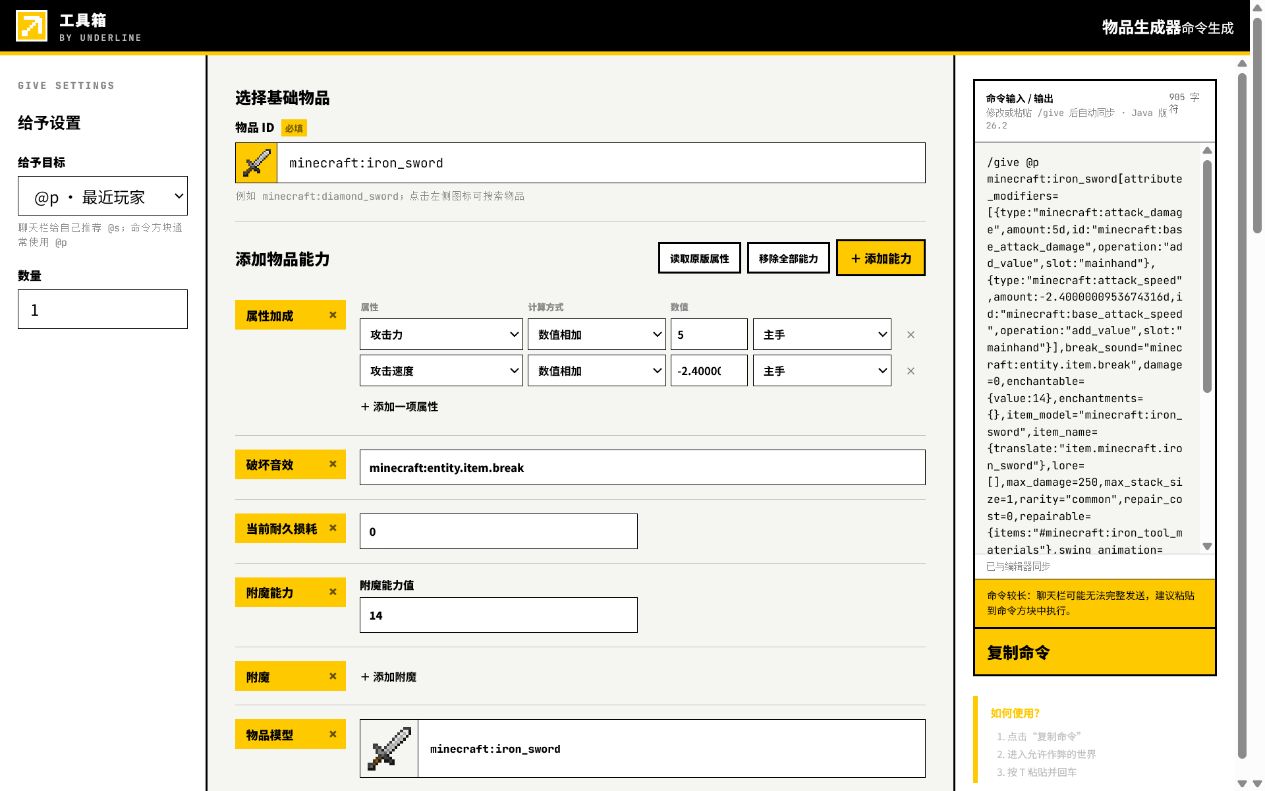
Task: Click the 必填 required badge
Action: point(293,128)
